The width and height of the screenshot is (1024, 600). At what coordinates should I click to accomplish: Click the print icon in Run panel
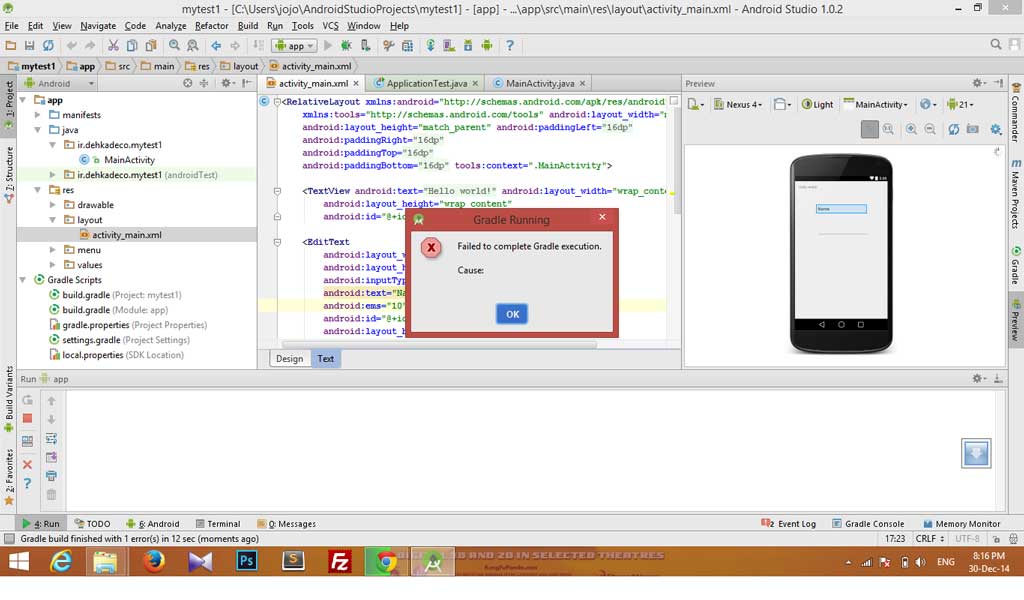pos(52,476)
